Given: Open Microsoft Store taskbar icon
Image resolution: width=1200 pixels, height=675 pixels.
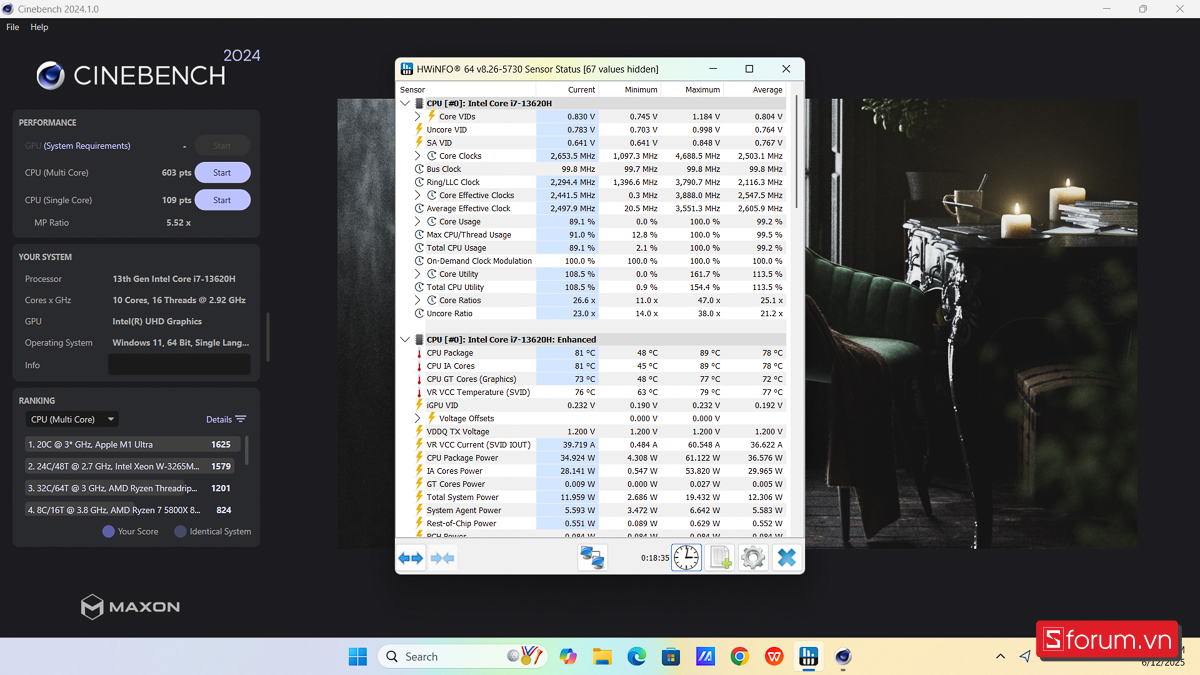Looking at the screenshot, I should [x=671, y=656].
